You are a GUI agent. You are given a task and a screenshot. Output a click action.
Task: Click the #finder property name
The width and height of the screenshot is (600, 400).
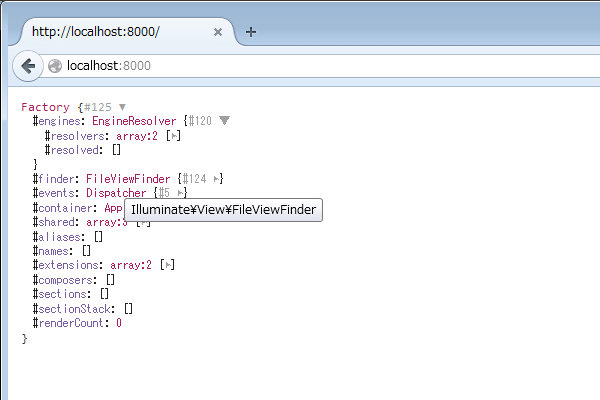pyautogui.click(x=54, y=179)
